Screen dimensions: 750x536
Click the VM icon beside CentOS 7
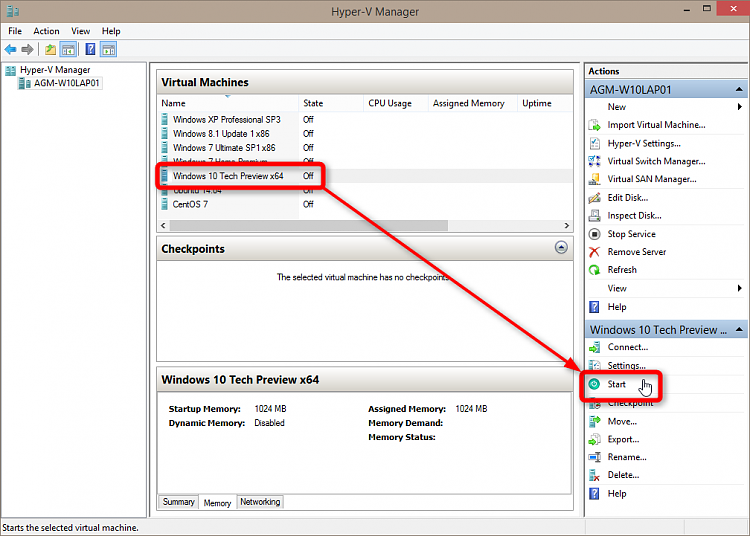coord(165,204)
